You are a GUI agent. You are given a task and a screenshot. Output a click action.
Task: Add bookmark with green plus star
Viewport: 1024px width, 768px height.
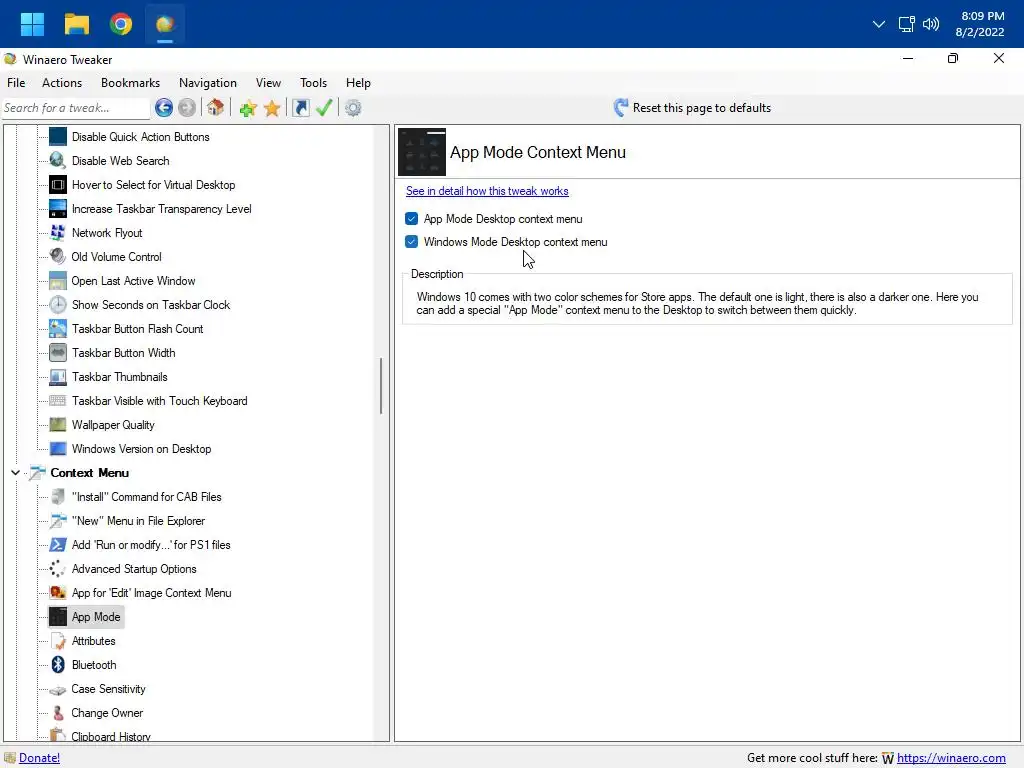(x=248, y=108)
